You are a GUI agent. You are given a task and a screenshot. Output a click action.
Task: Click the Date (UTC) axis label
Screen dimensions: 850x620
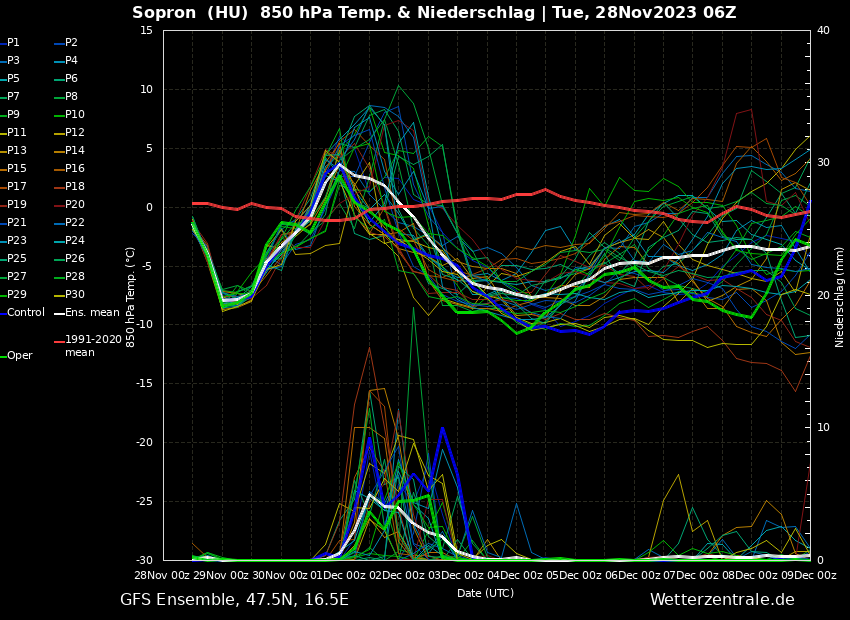(x=485, y=593)
